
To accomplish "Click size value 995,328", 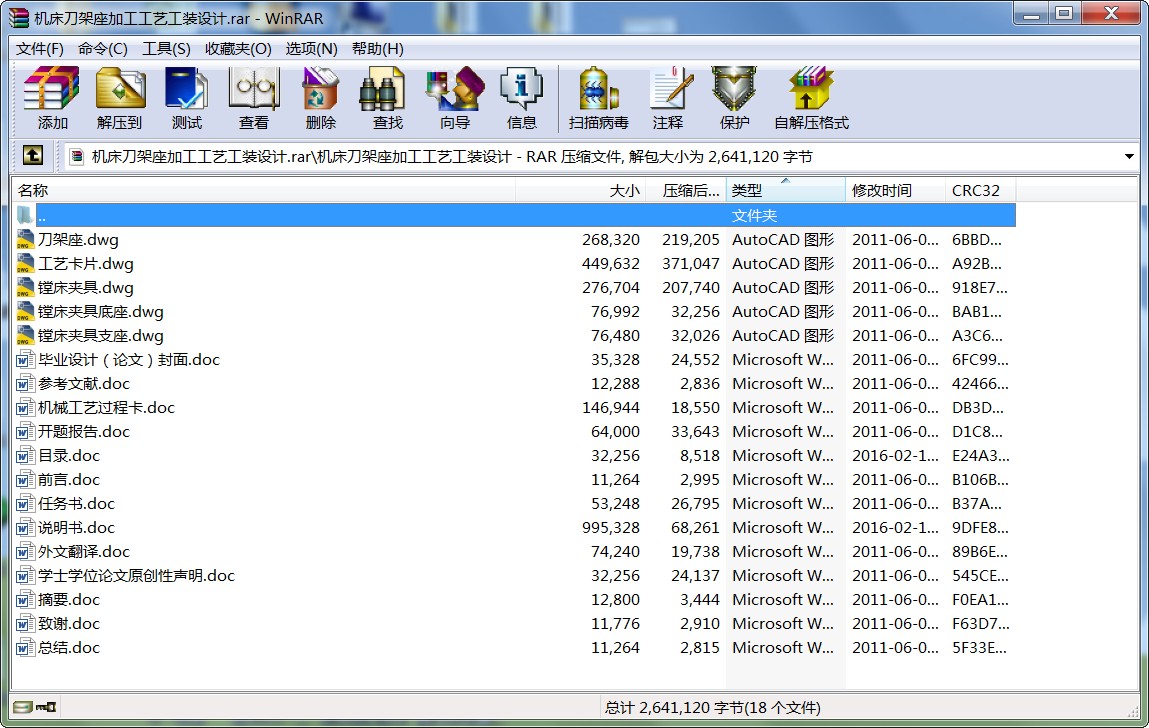I will pos(611,528).
